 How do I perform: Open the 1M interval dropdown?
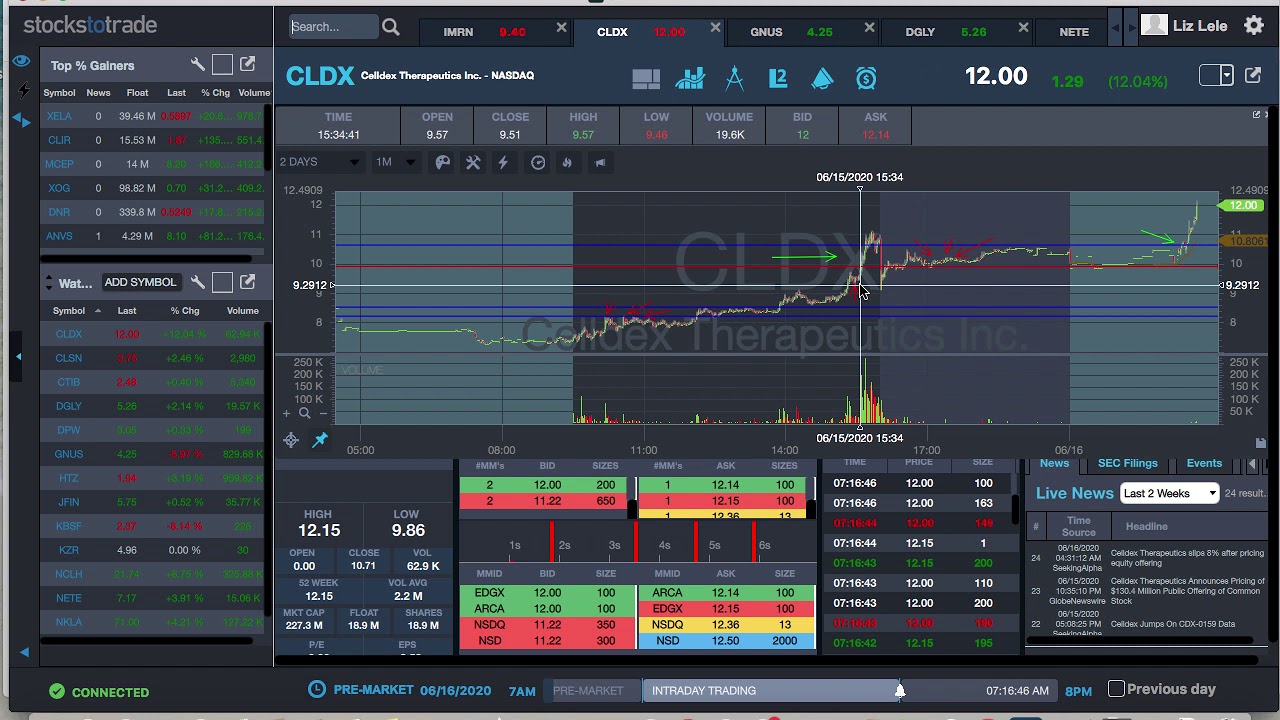[394, 162]
